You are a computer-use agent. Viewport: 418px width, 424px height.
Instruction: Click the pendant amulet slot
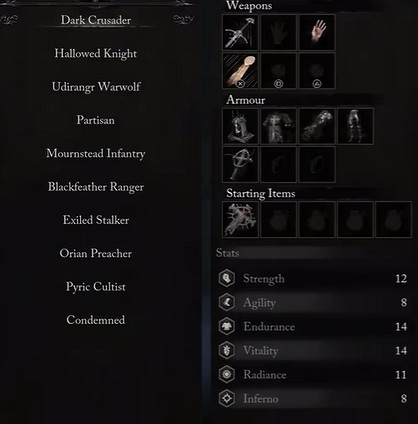[240, 165]
